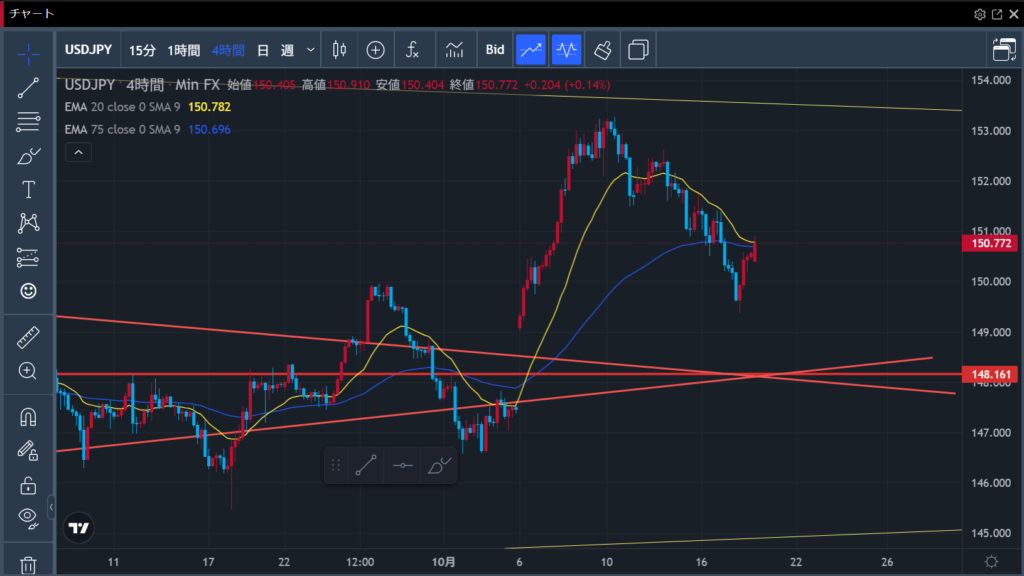Open the emoji sticker tool
Screen dimensions: 1024x576
click(x=28, y=291)
